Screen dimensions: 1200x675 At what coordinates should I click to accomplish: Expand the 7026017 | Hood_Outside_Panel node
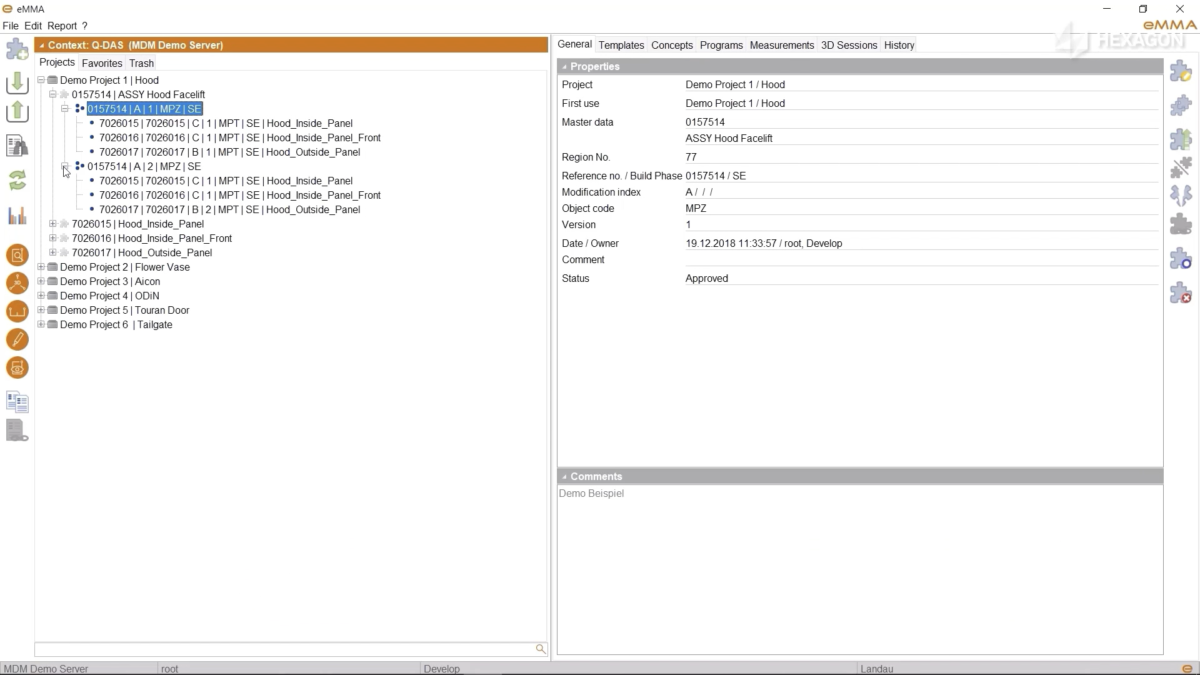pyautogui.click(x=53, y=252)
